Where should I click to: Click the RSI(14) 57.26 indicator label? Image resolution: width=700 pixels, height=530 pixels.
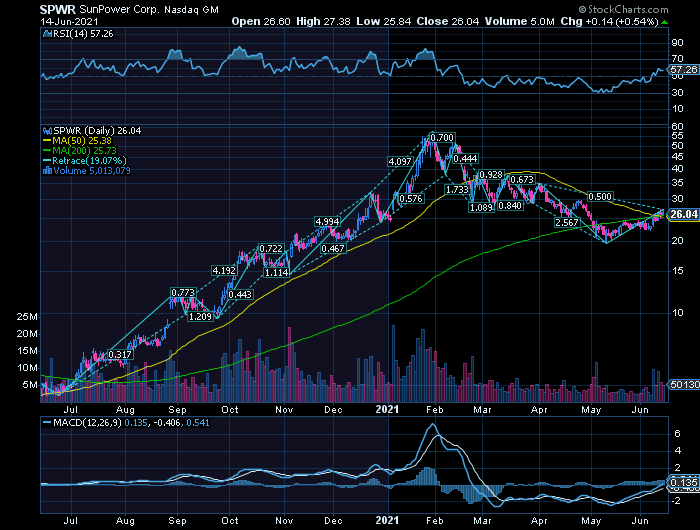point(83,34)
